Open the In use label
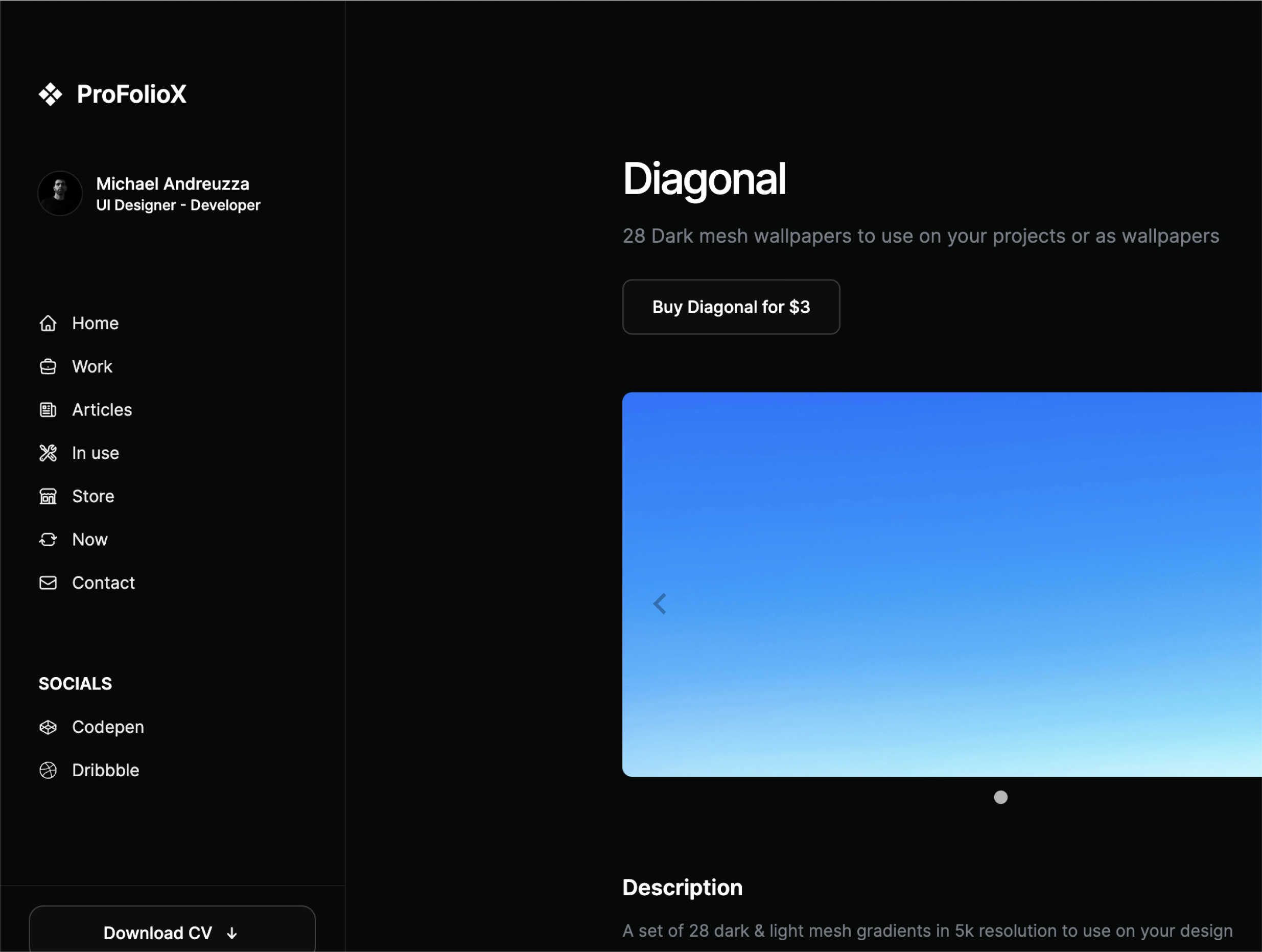The image size is (1262, 952). coord(95,454)
